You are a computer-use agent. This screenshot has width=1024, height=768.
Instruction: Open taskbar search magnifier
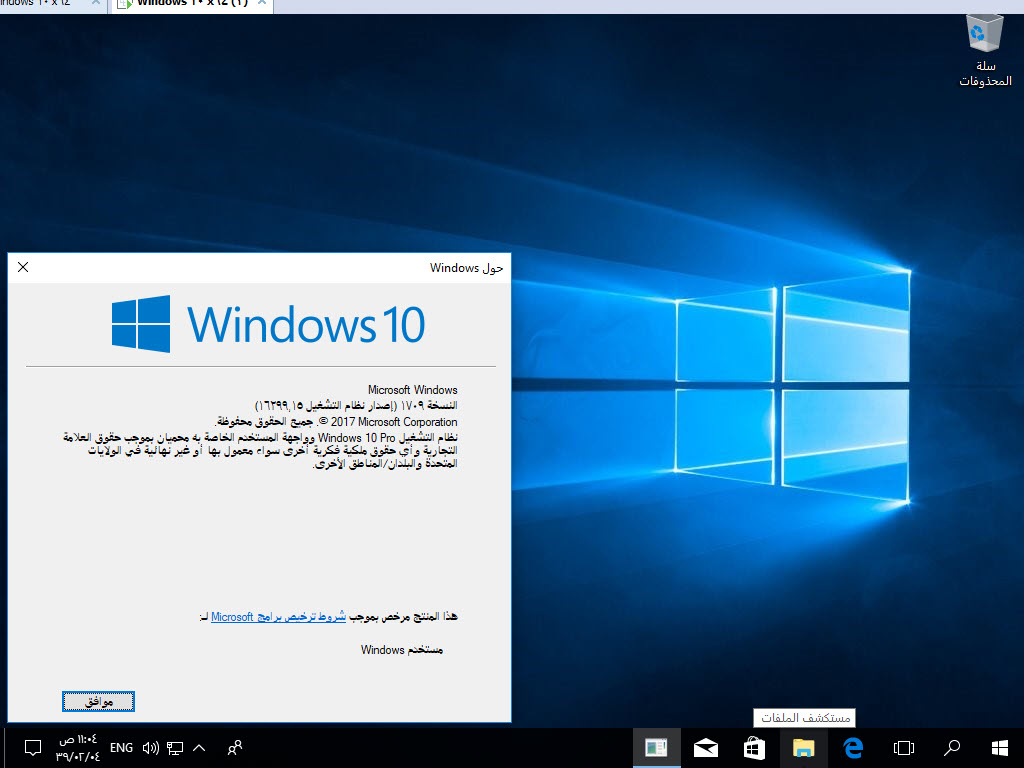[x=952, y=748]
